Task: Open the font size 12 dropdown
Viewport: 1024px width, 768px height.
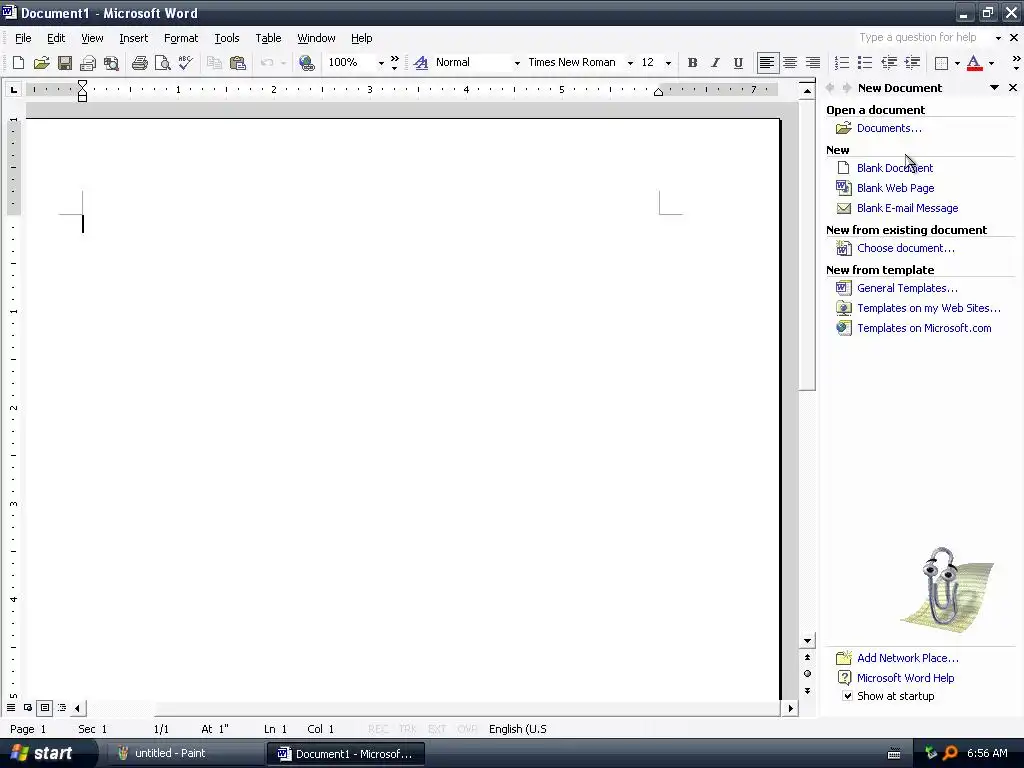Action: click(x=668, y=63)
